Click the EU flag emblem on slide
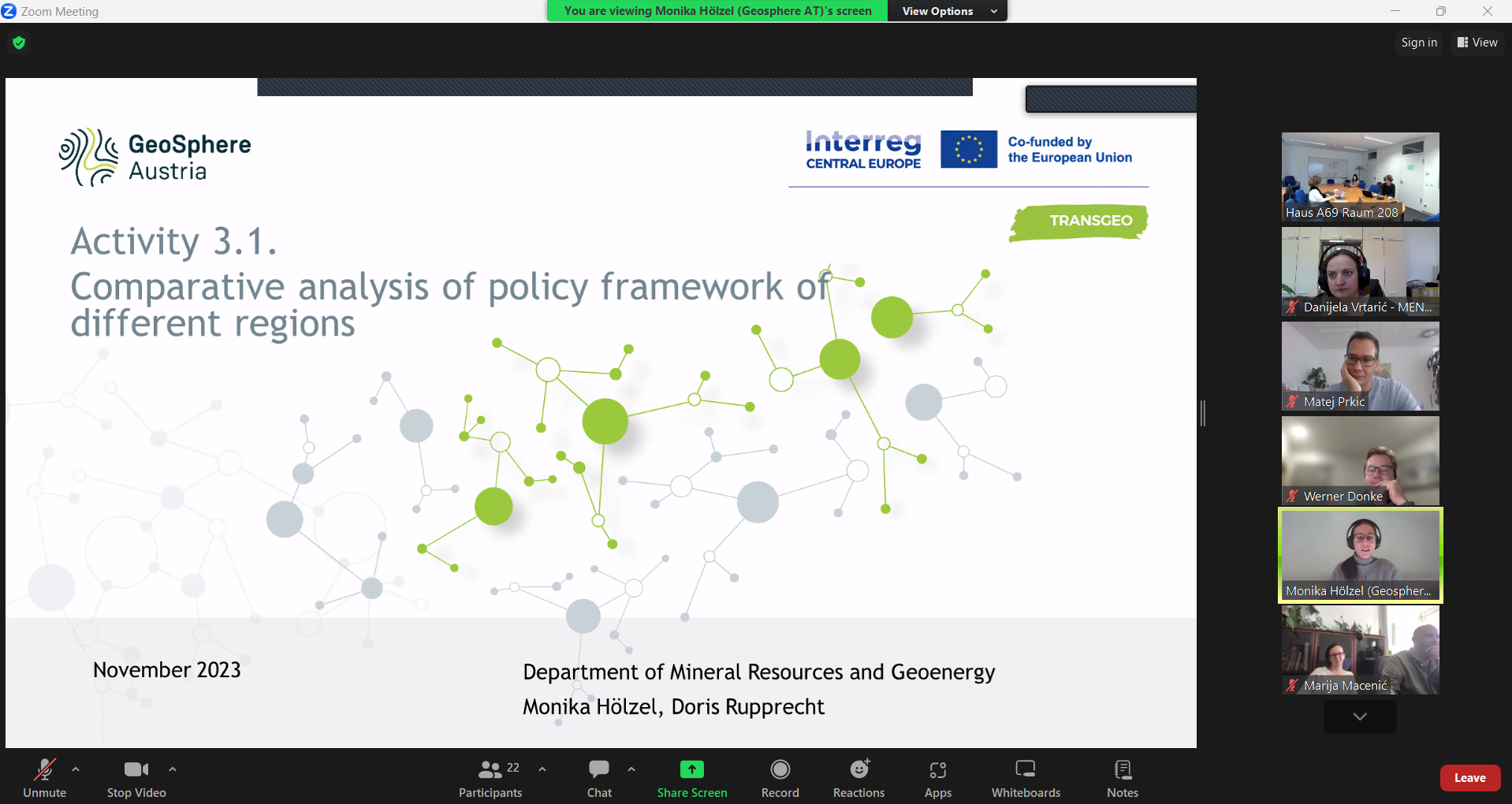Image resolution: width=1512 pixels, height=804 pixels. coord(969,149)
